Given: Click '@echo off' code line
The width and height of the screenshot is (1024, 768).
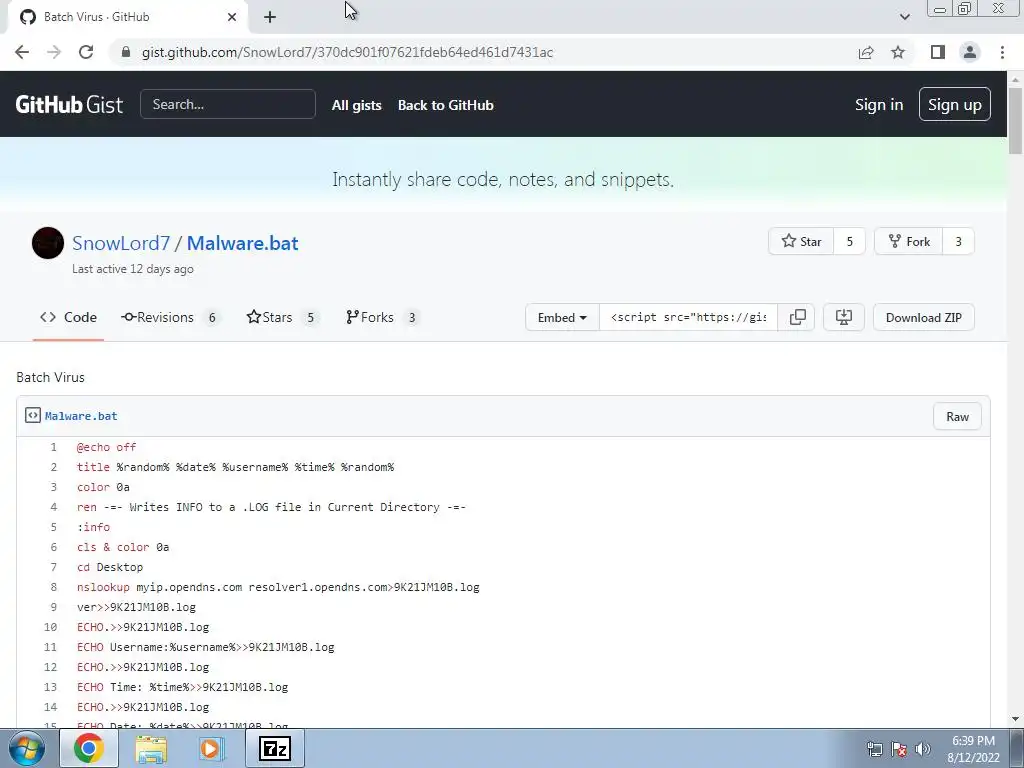Looking at the screenshot, I should tap(106, 447).
